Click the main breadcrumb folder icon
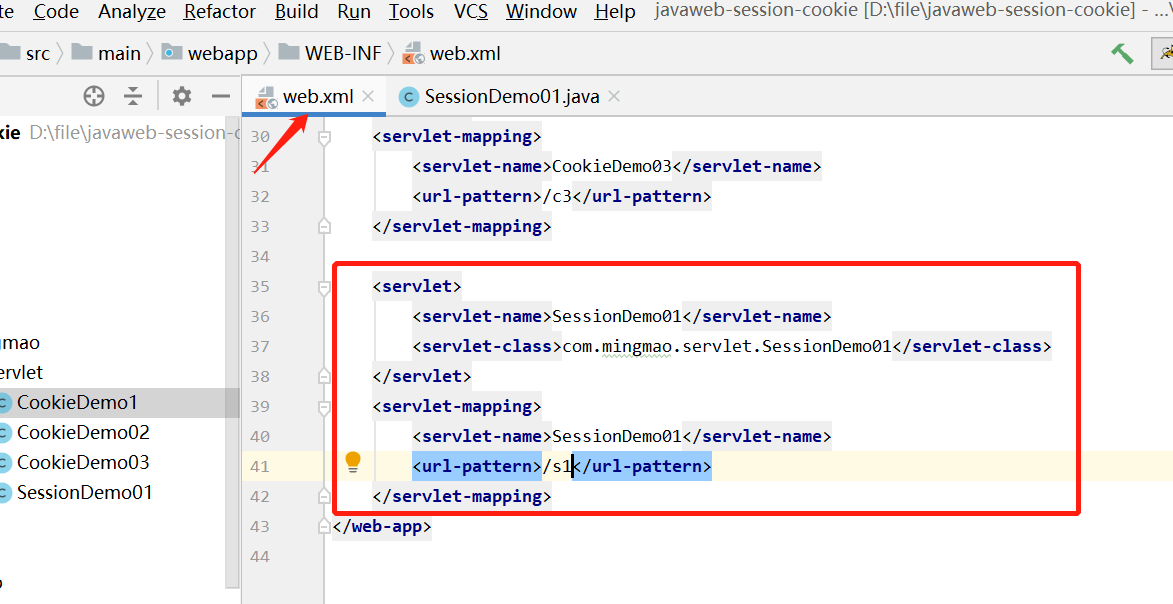1173x604 pixels. coord(82,52)
